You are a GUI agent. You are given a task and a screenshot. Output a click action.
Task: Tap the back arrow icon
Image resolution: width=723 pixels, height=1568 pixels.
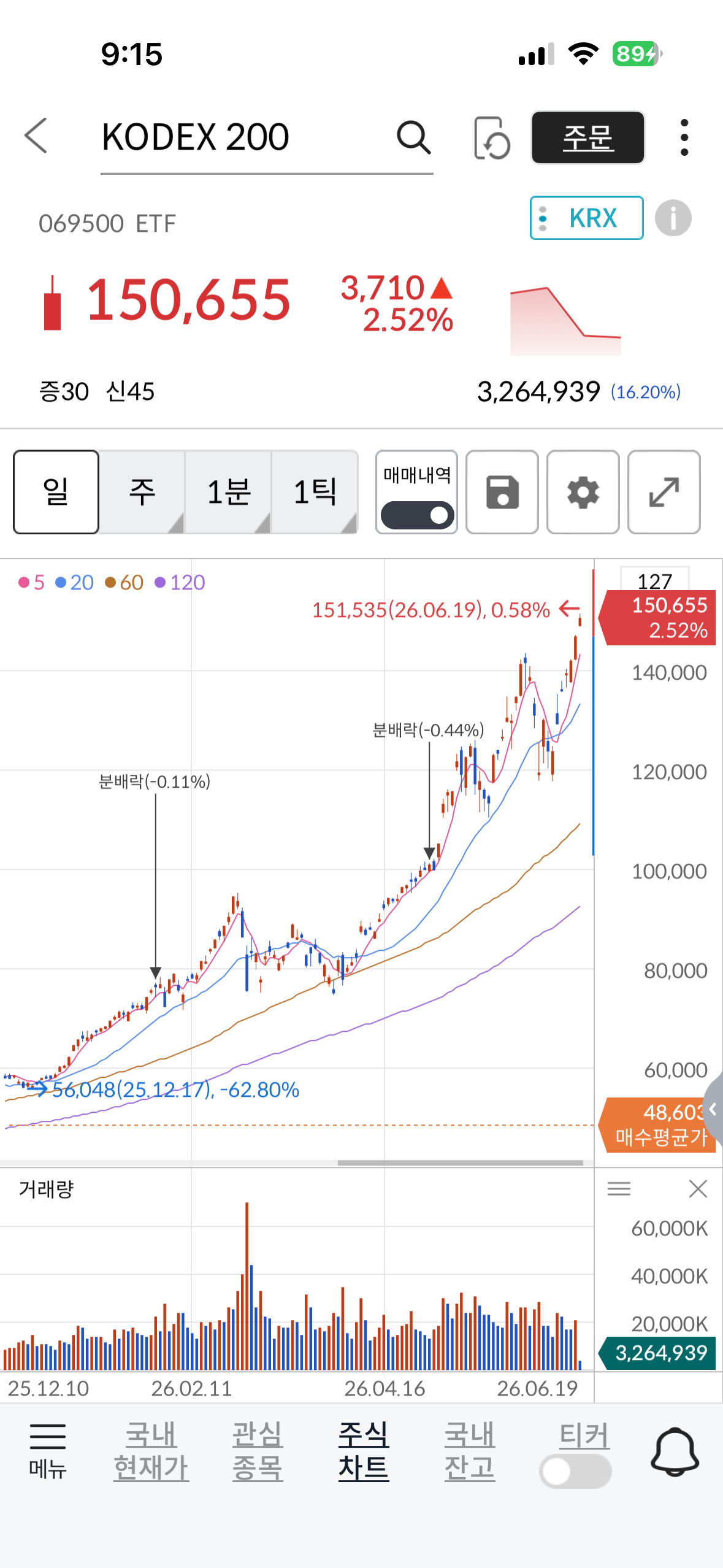36,136
